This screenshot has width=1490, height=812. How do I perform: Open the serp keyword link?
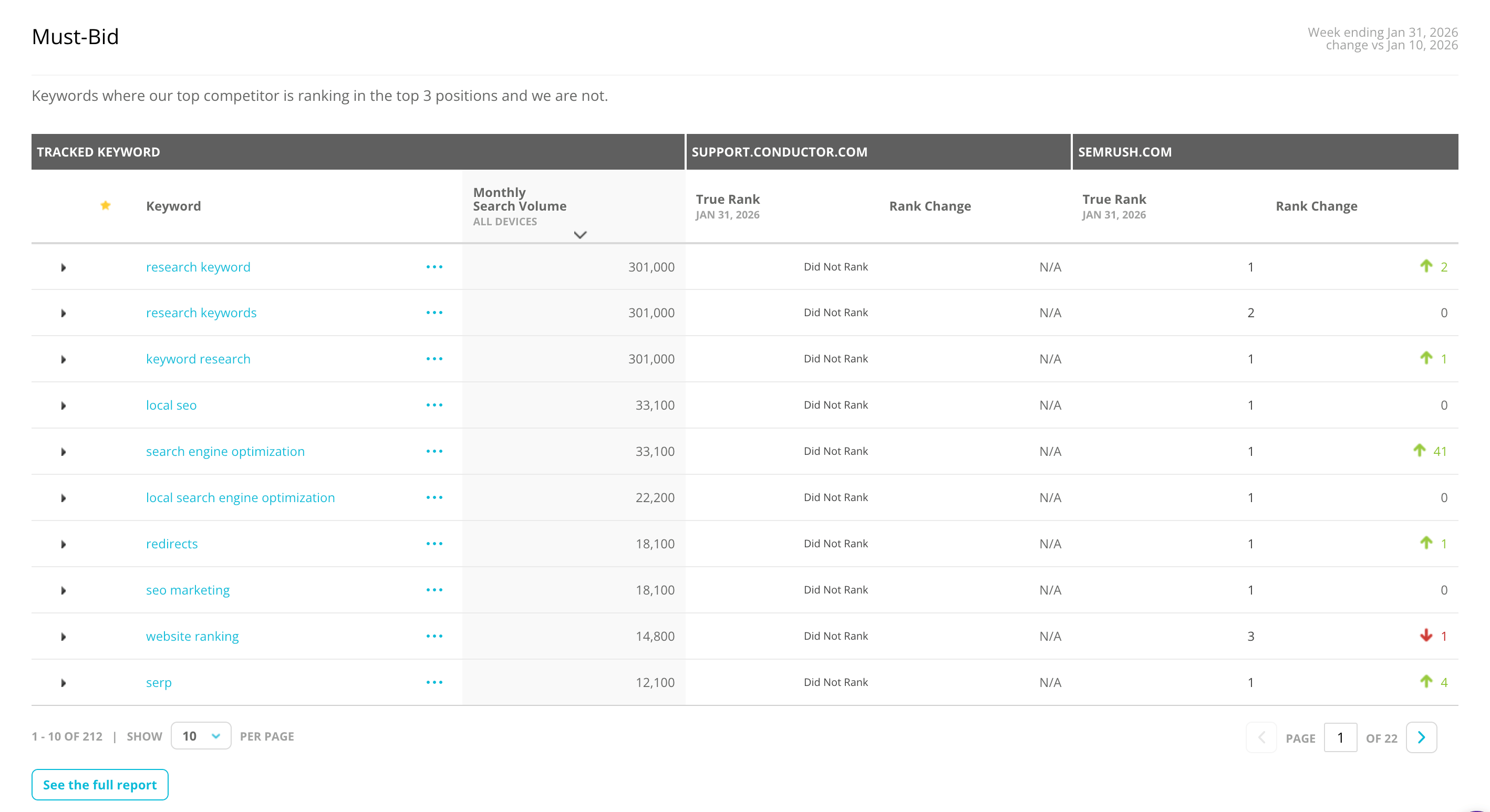click(159, 683)
